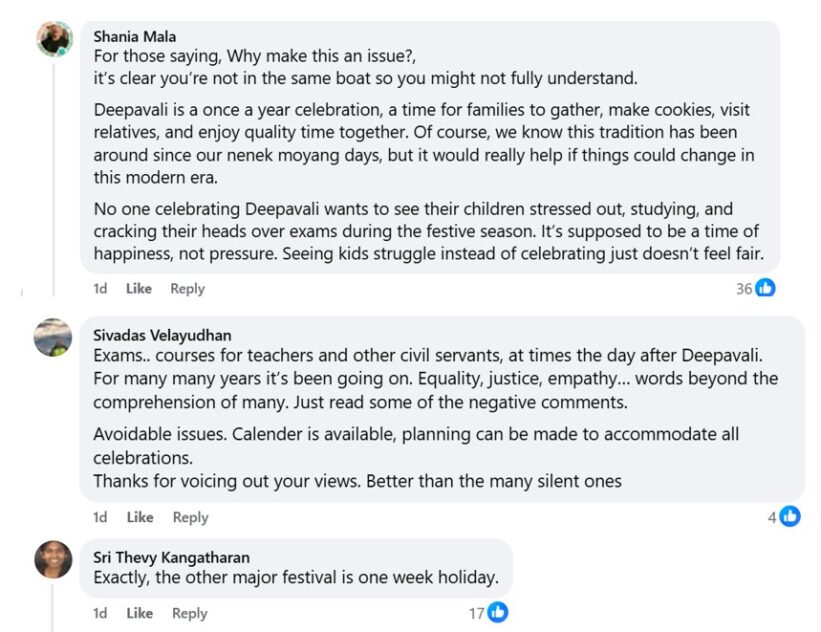Reply to Sivadas Velayudhan's comment
The height and width of the screenshot is (632, 821).
[190, 517]
